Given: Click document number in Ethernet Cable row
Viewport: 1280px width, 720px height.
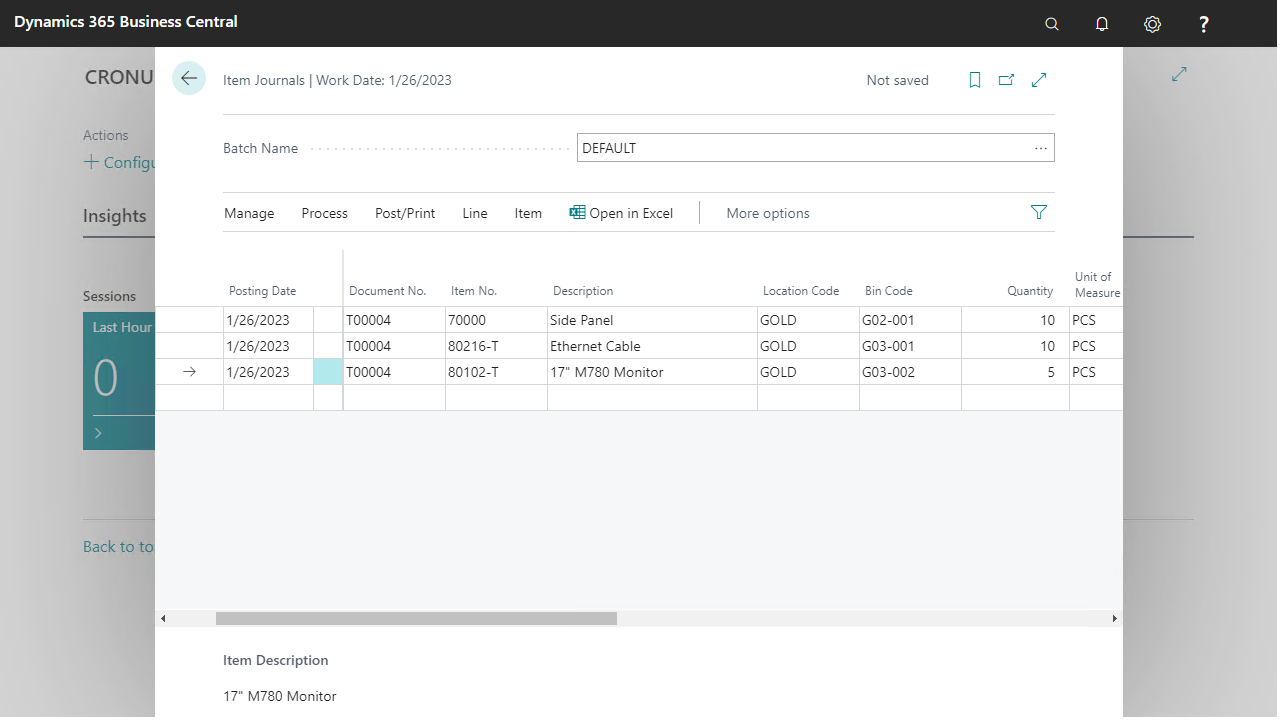Looking at the screenshot, I should [x=394, y=346].
